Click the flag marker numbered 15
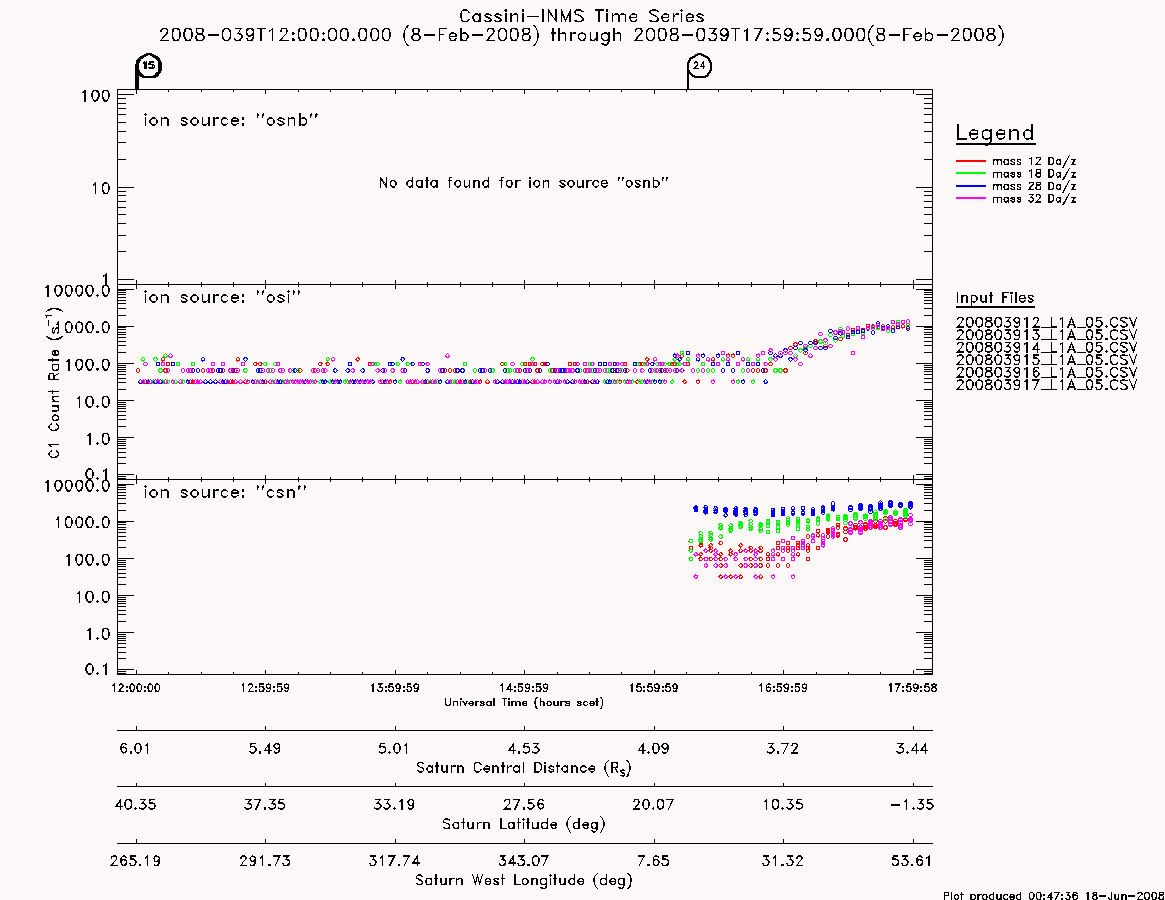Viewport: 1165px width, 900px height. (x=149, y=66)
